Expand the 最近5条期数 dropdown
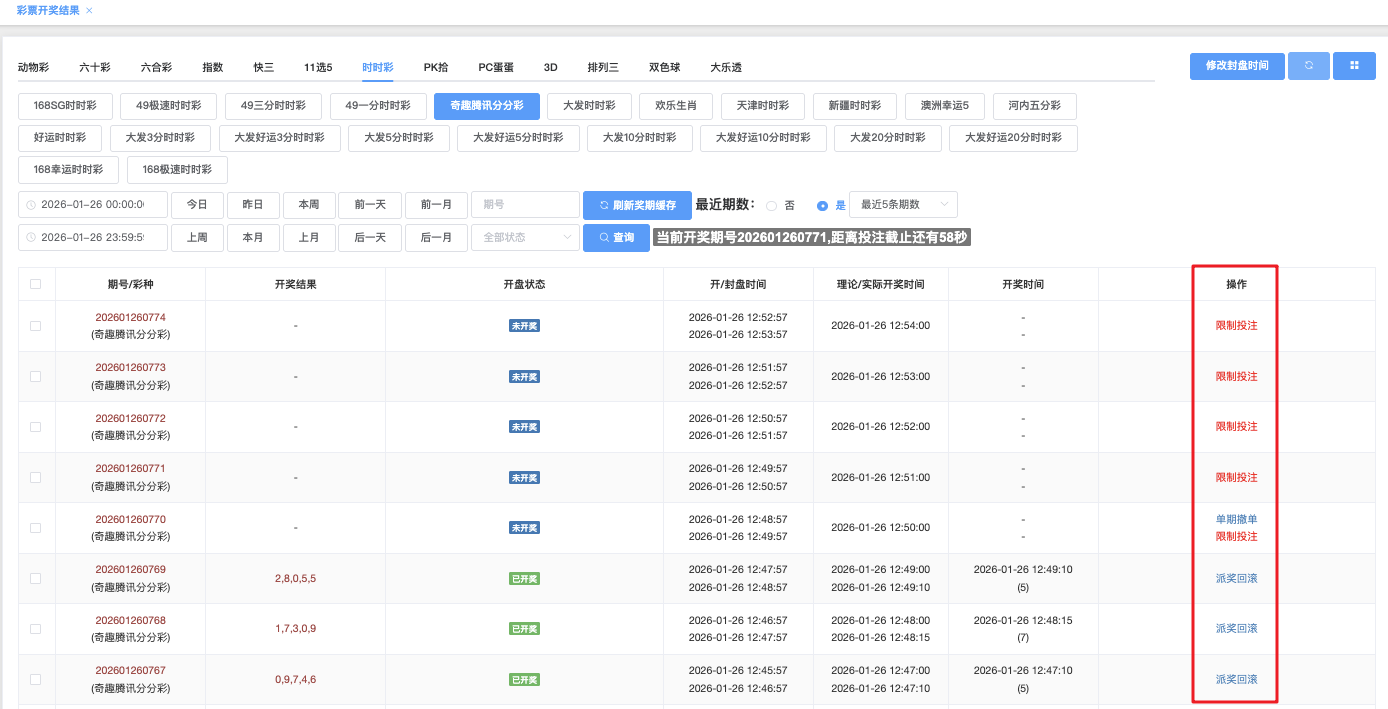This screenshot has width=1388, height=709. 903,205
